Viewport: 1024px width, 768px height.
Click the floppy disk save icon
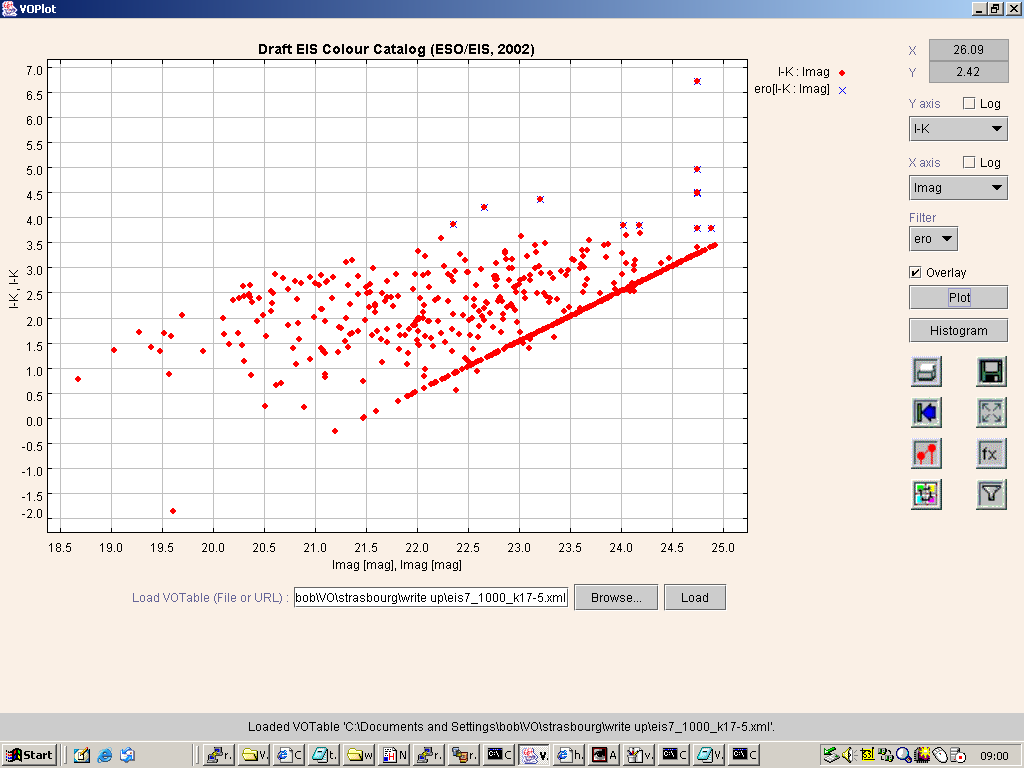(x=991, y=372)
